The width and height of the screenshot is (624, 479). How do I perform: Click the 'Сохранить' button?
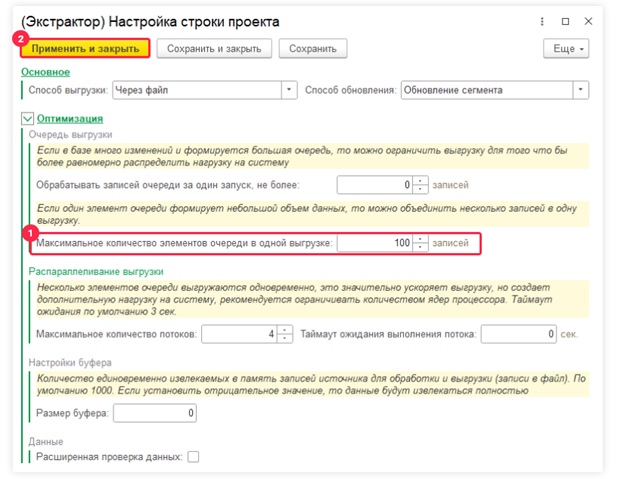point(313,48)
